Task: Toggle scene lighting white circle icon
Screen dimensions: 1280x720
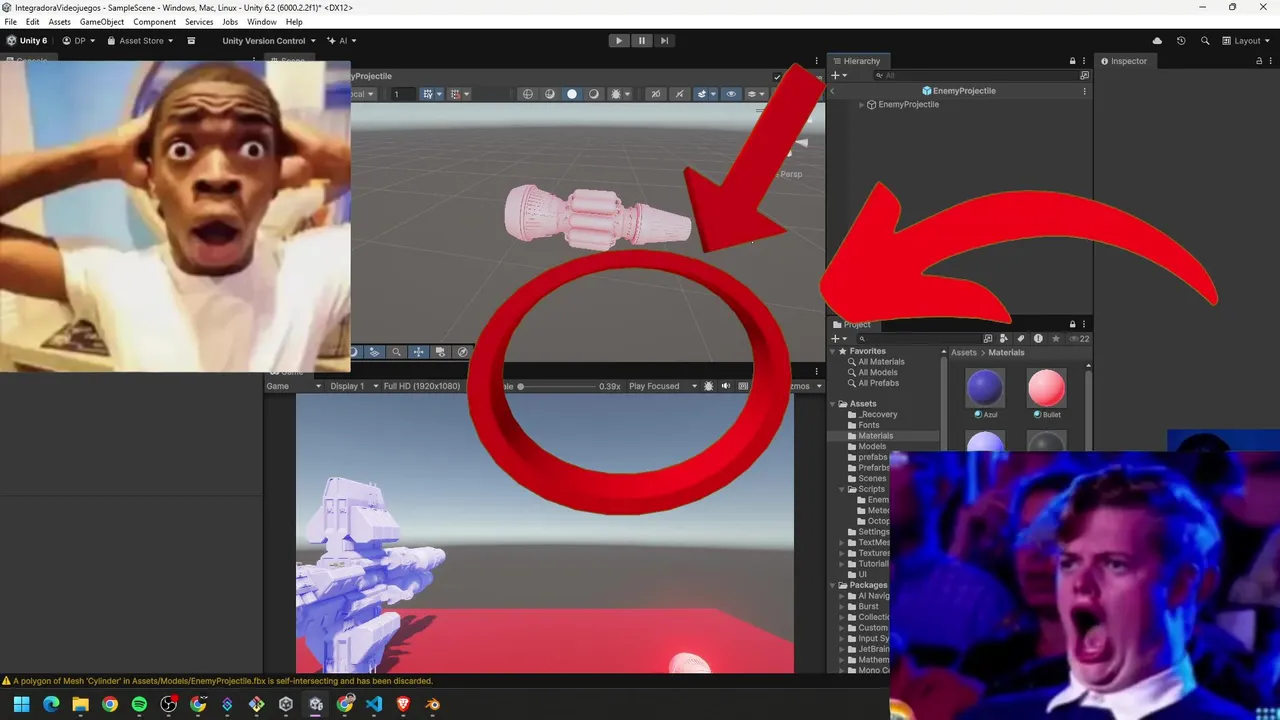Action: (x=572, y=94)
